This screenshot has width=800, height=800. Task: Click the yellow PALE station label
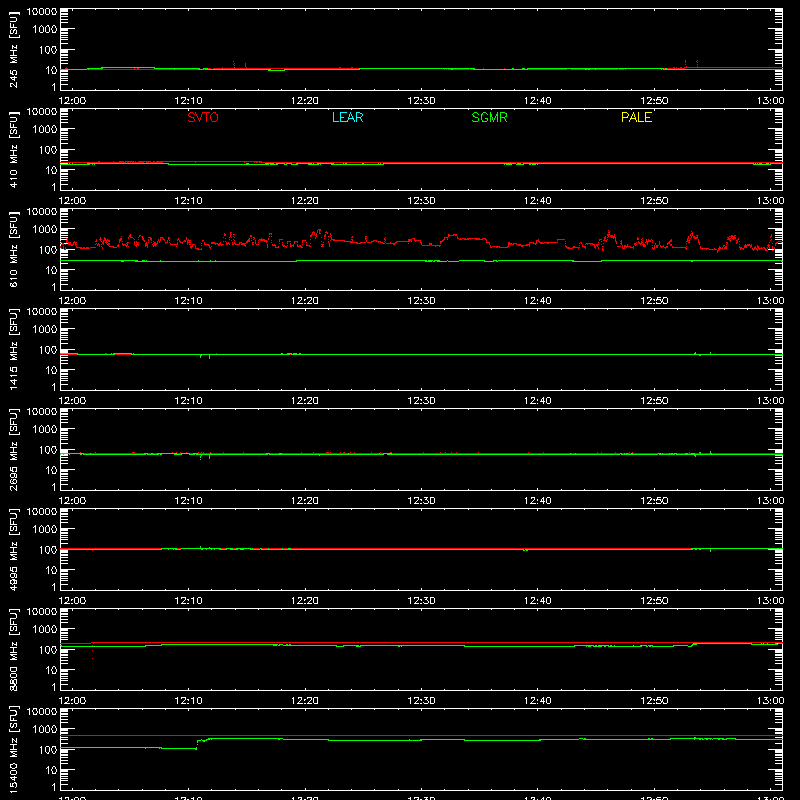(636, 117)
